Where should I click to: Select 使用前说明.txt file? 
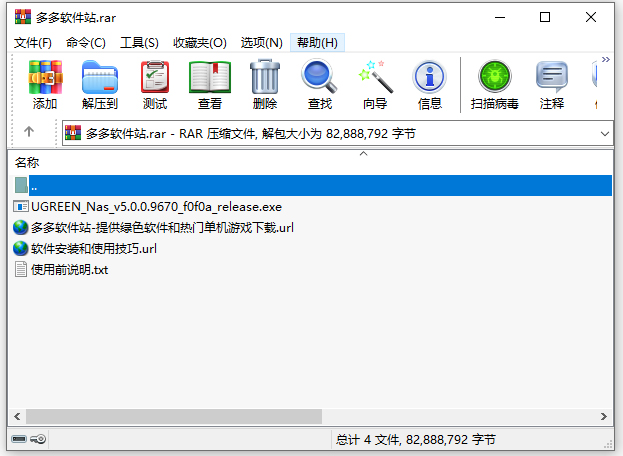click(x=70, y=270)
